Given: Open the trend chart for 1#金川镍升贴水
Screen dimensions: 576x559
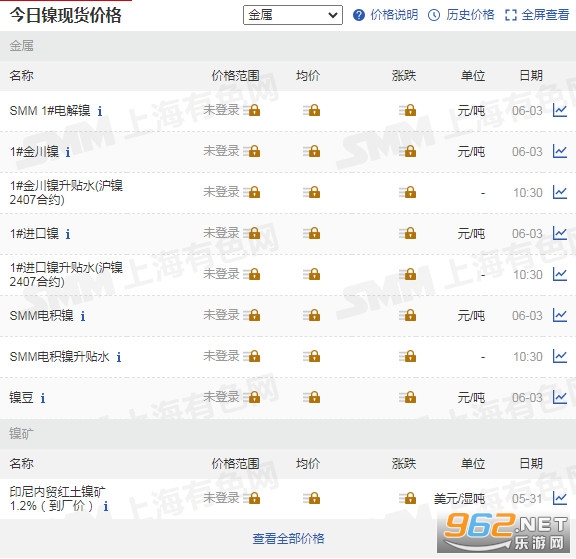Looking at the screenshot, I should pyautogui.click(x=560, y=192).
